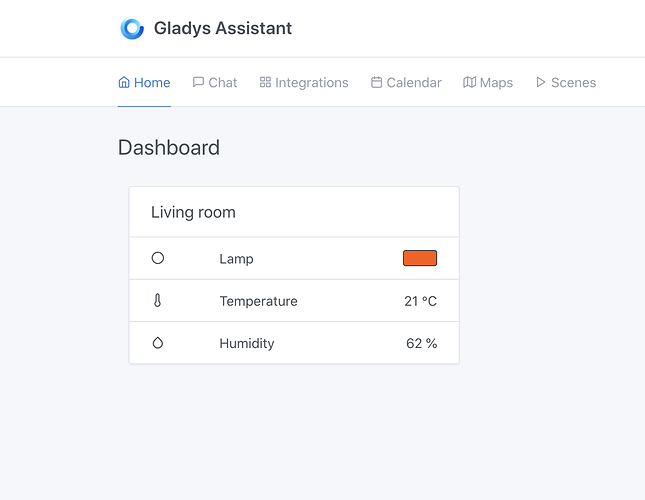Click the Scenes play triangle icon

541,82
